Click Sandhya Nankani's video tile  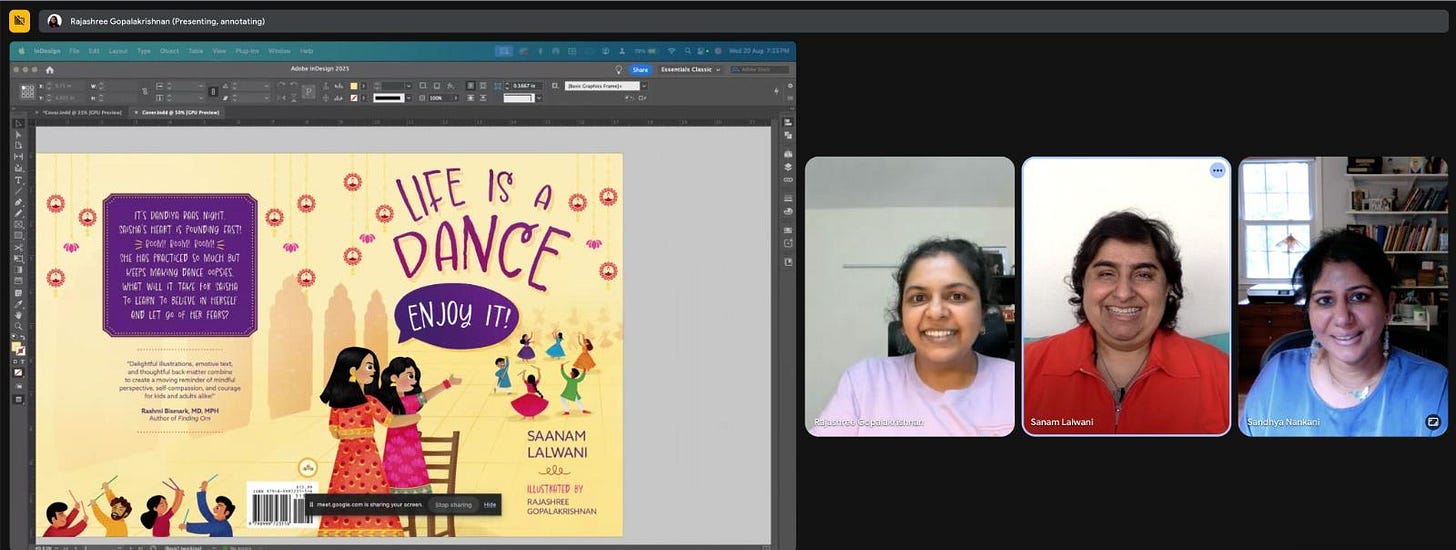1343,296
